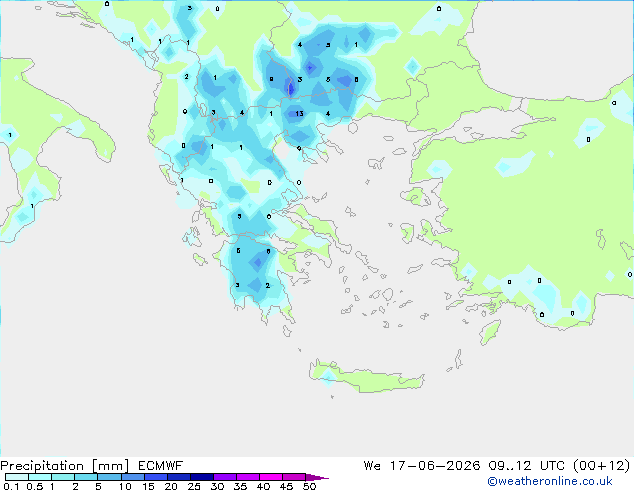Click the 25 to 30 mm navy swatch
This screenshot has width=634, height=490.
202,477
